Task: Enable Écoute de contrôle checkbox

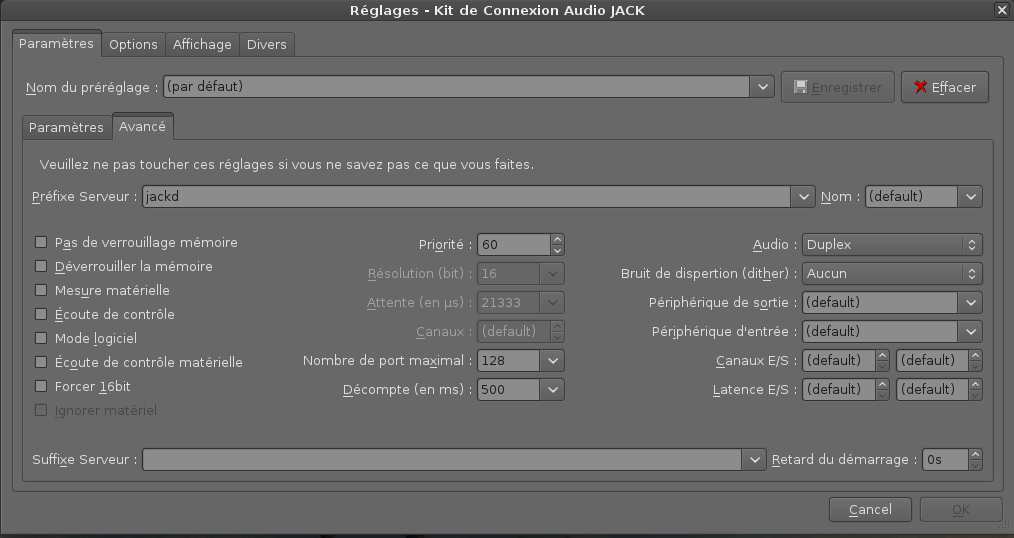Action: pyautogui.click(x=41, y=314)
